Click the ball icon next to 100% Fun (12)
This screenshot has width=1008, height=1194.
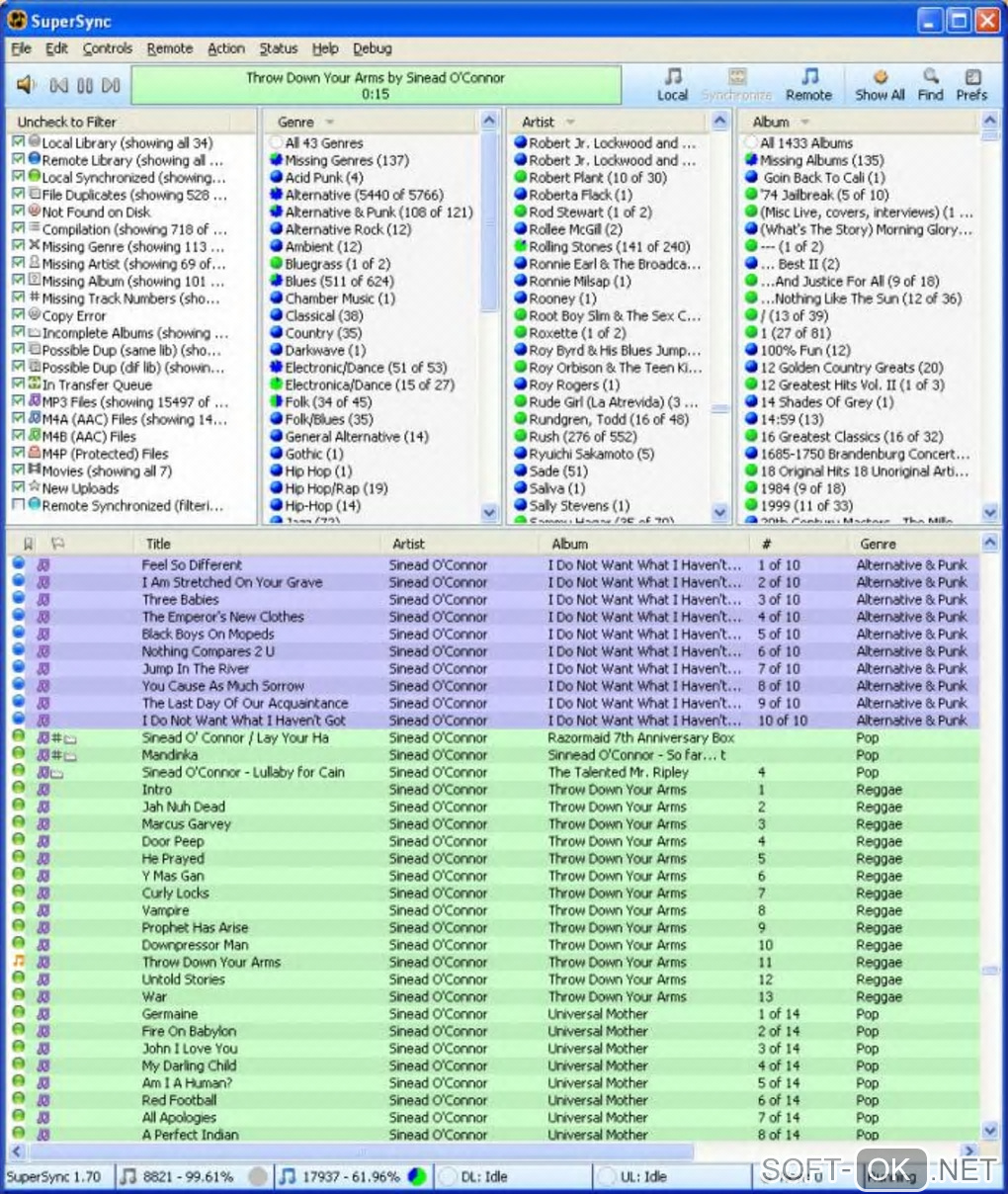pyautogui.click(x=752, y=350)
